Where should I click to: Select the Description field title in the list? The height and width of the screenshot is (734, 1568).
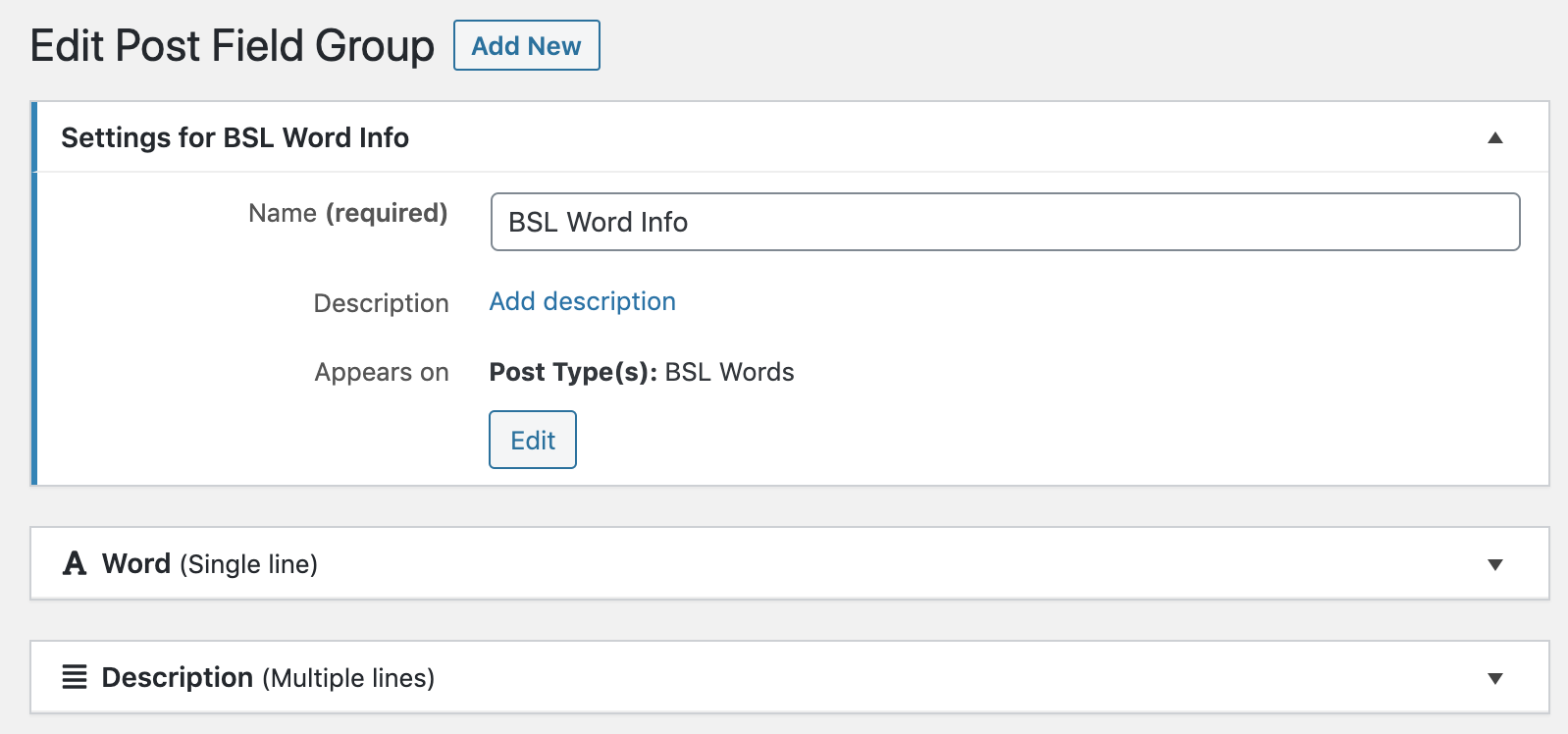(x=178, y=677)
